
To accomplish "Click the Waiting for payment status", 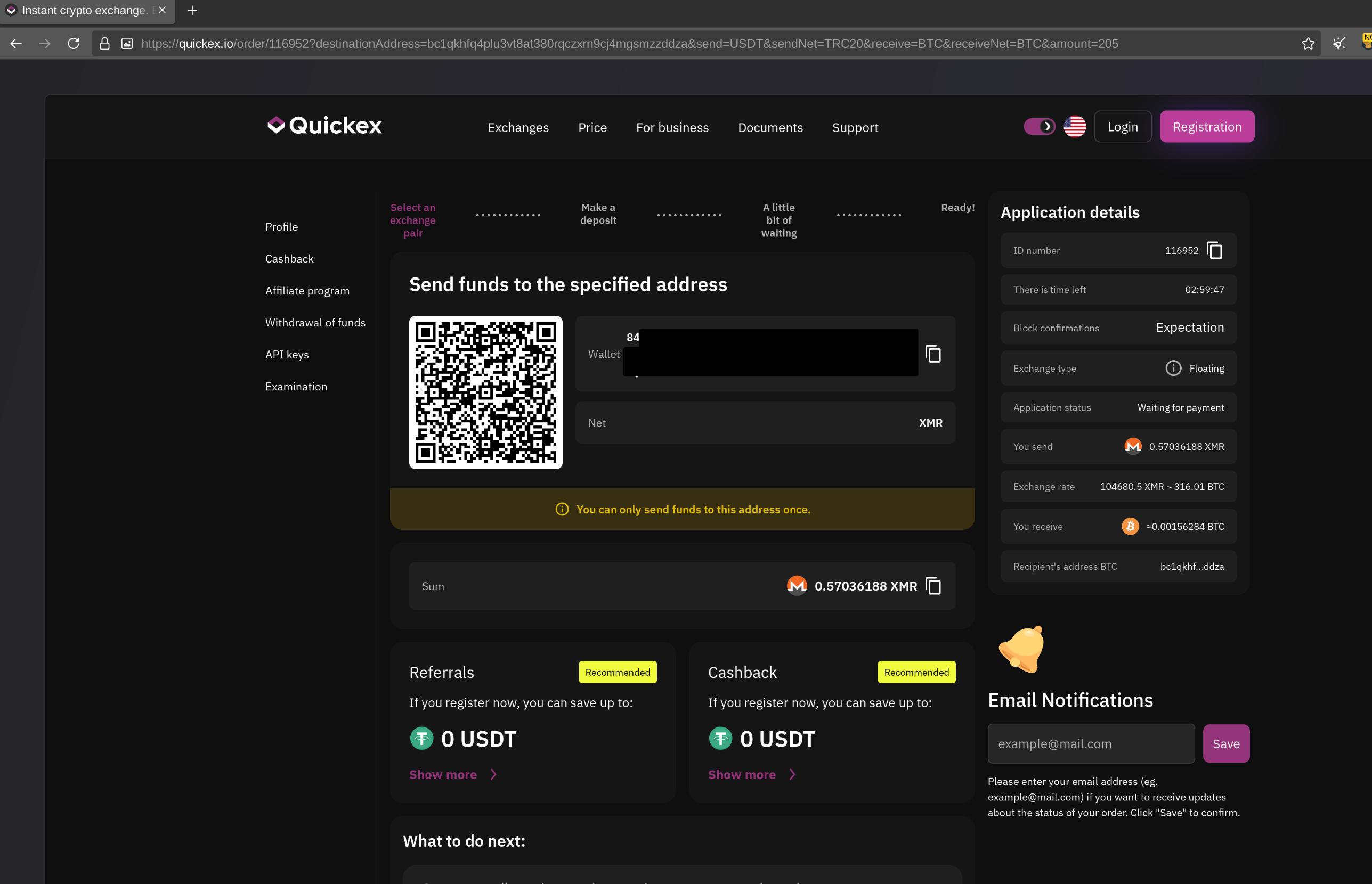I will pyautogui.click(x=1180, y=407).
